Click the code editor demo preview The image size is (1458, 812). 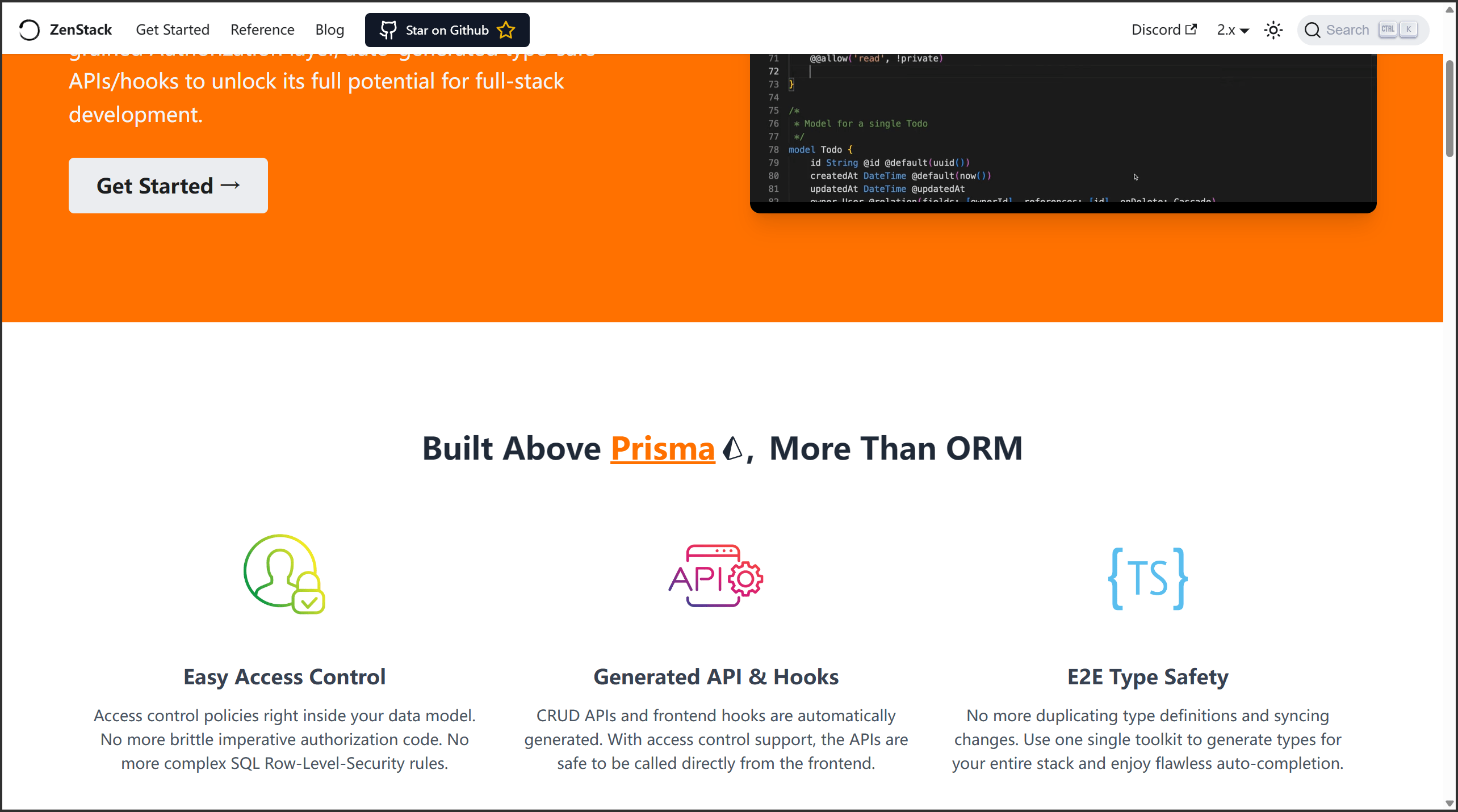point(1062,131)
